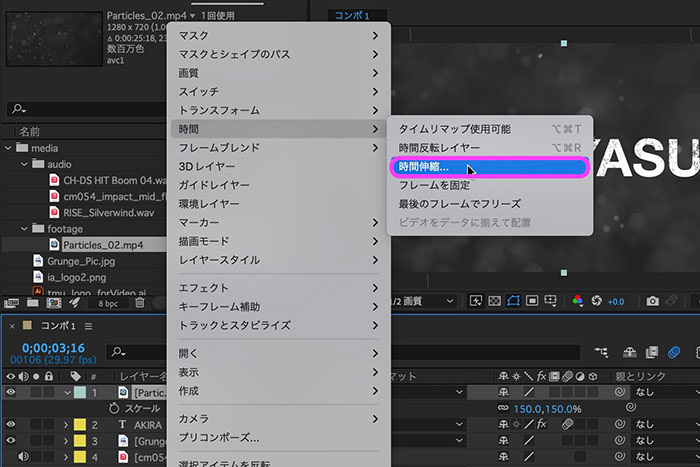Switch to the コンポ1 viewer tab

pos(352,16)
